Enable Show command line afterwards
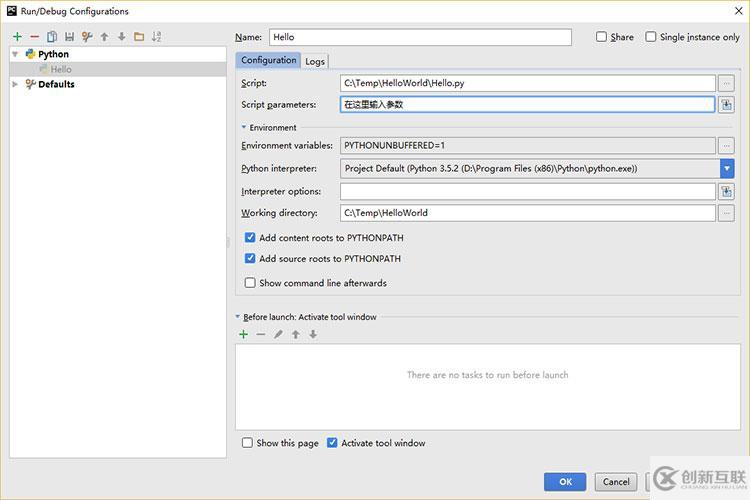The image size is (750, 500). (x=250, y=283)
